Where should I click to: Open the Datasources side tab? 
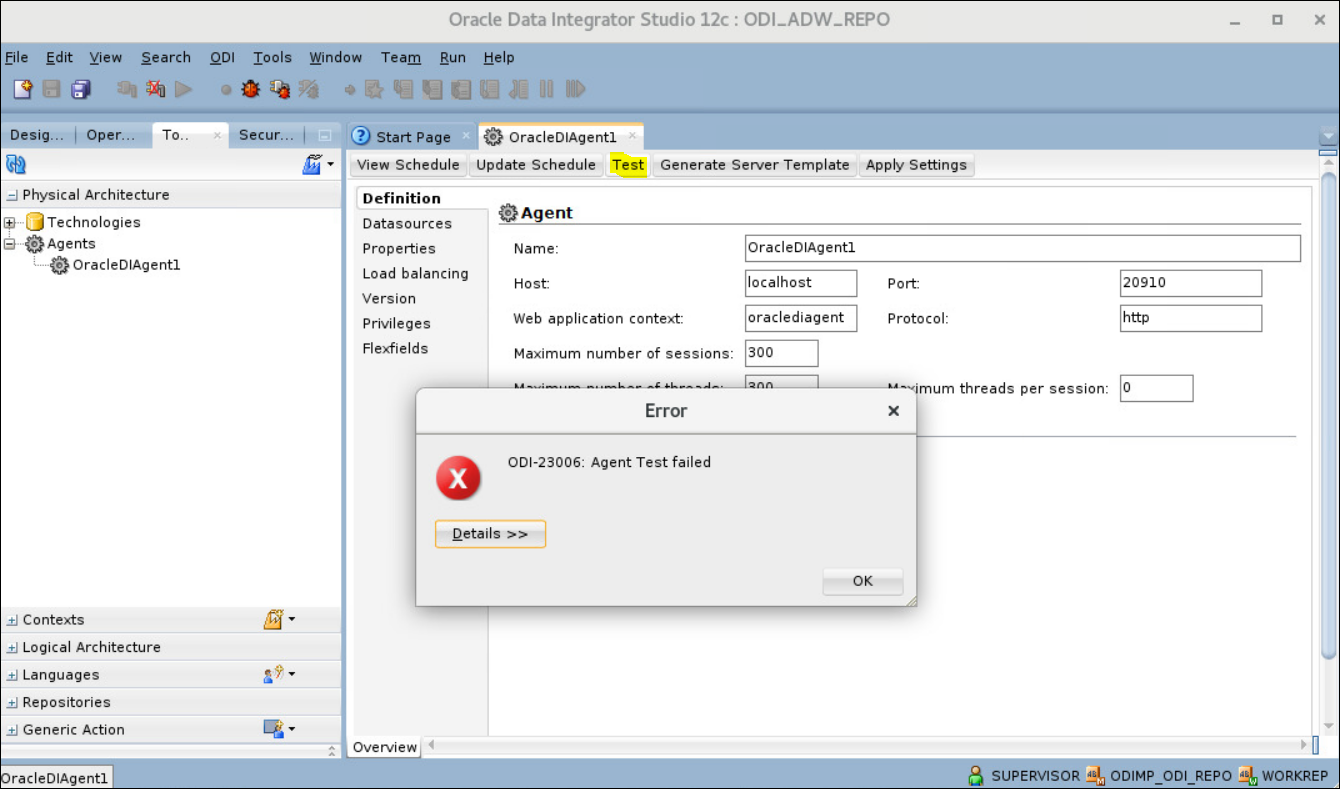[x=407, y=223]
